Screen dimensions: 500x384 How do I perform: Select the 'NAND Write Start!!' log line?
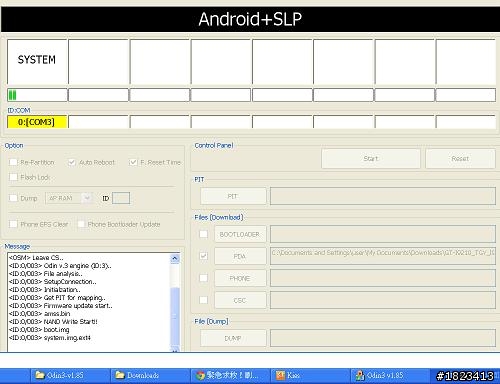click(53, 322)
